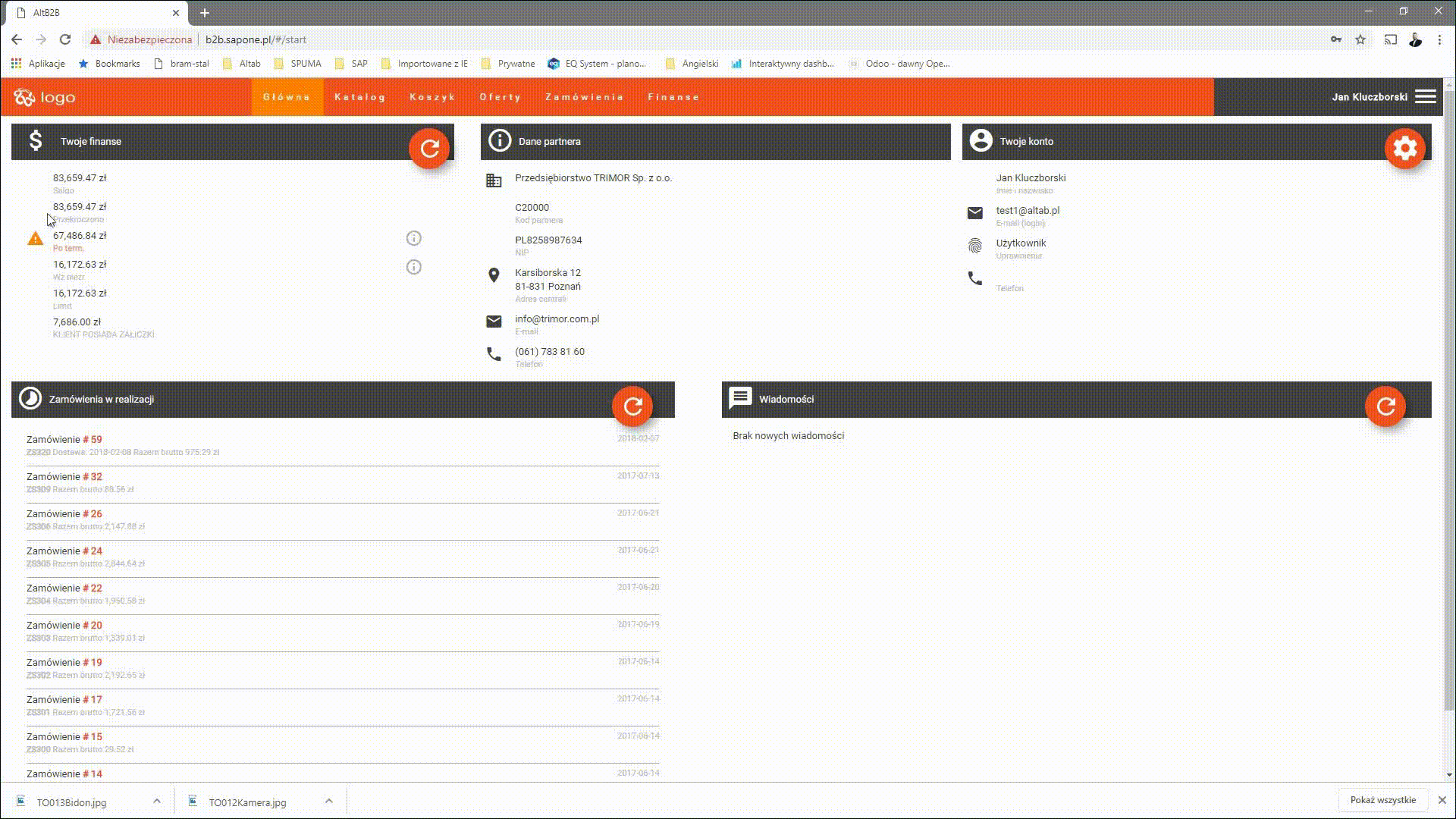Switch to the Koszyk section

pos(432,97)
